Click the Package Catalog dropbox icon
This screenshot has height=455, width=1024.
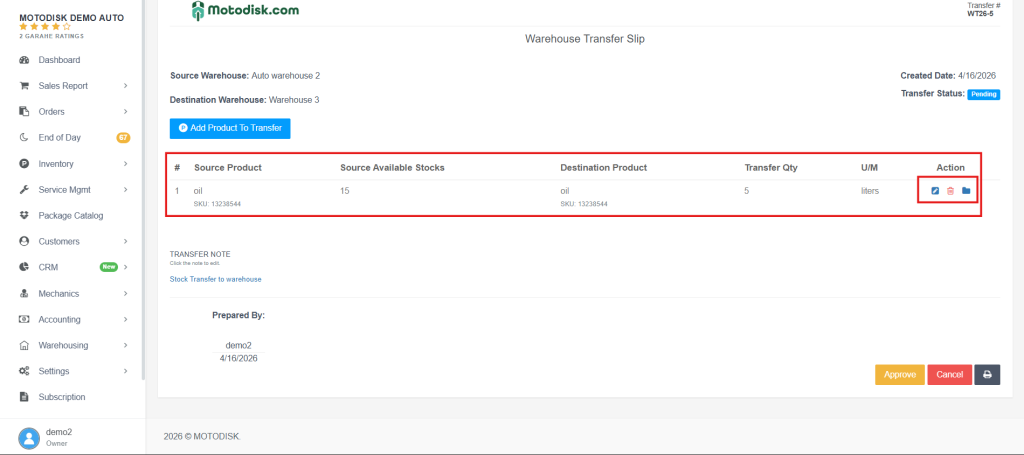pyautogui.click(x=24, y=216)
